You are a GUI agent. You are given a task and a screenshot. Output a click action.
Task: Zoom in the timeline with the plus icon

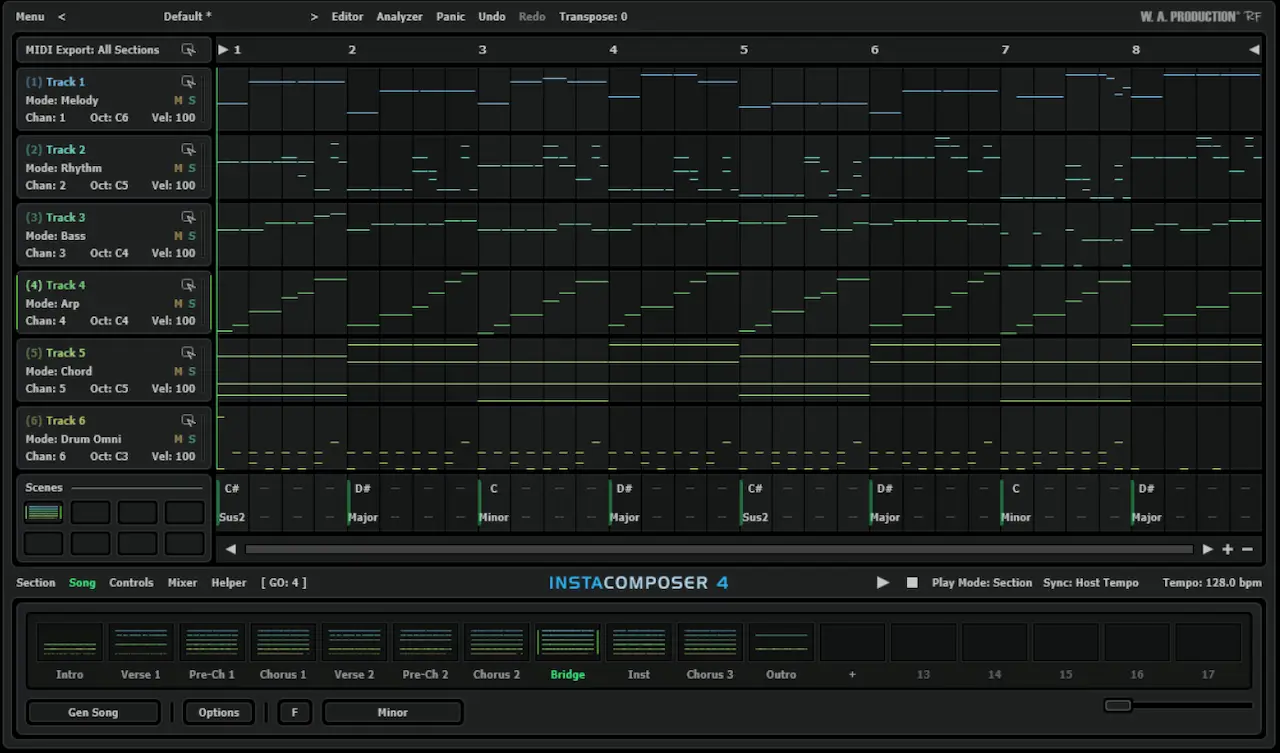[1228, 549]
